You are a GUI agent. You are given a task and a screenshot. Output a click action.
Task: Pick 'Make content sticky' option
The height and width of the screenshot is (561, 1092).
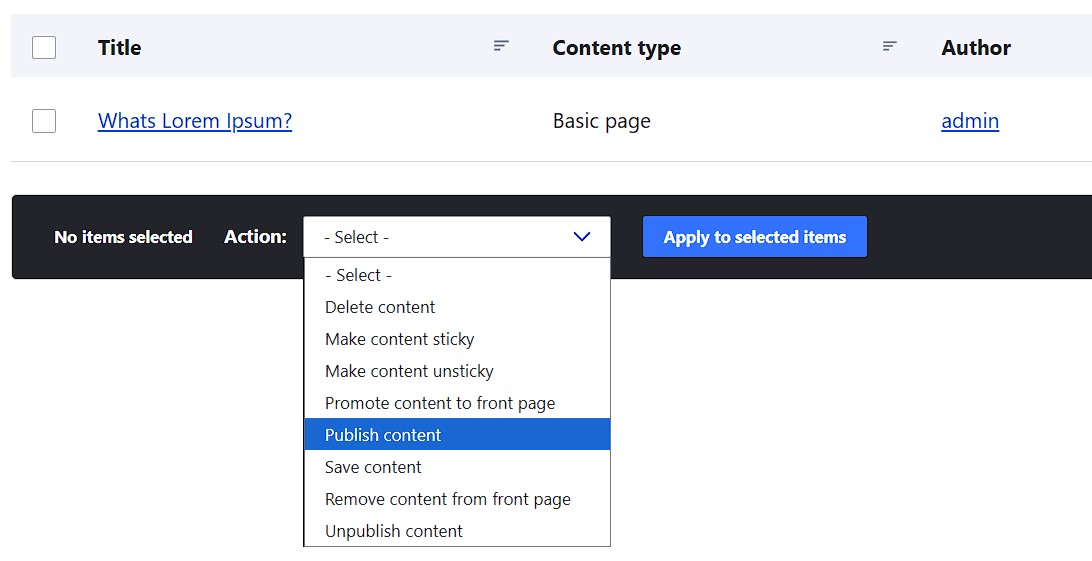(x=399, y=339)
